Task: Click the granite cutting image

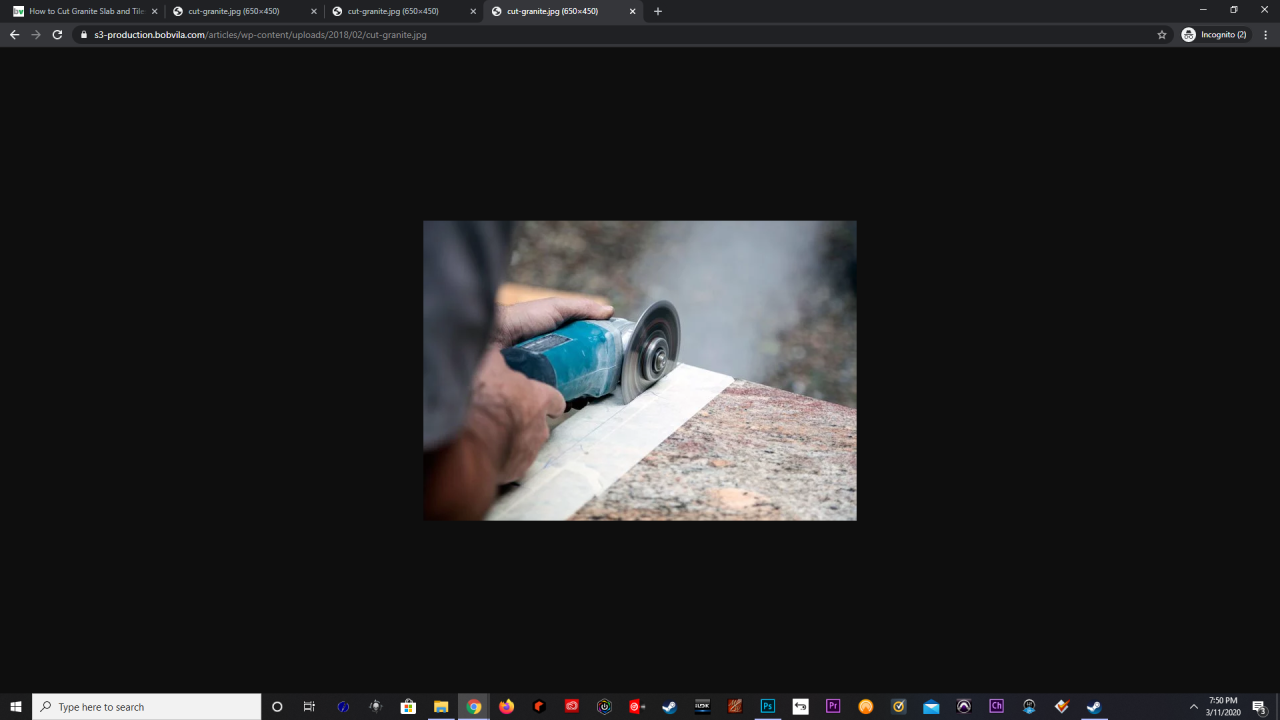Action: (x=639, y=370)
